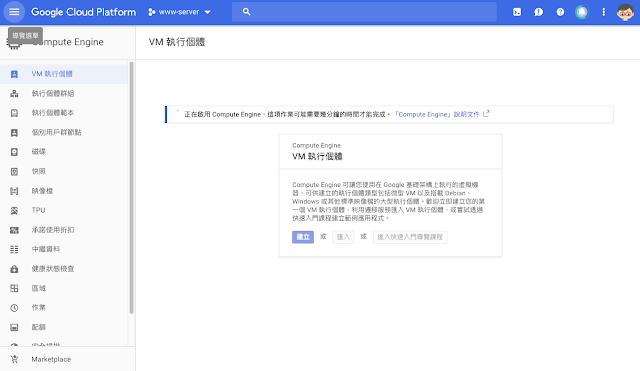Click 進入快速入門導覽課程 button
The width and height of the screenshot is (640, 371).
click(410, 237)
